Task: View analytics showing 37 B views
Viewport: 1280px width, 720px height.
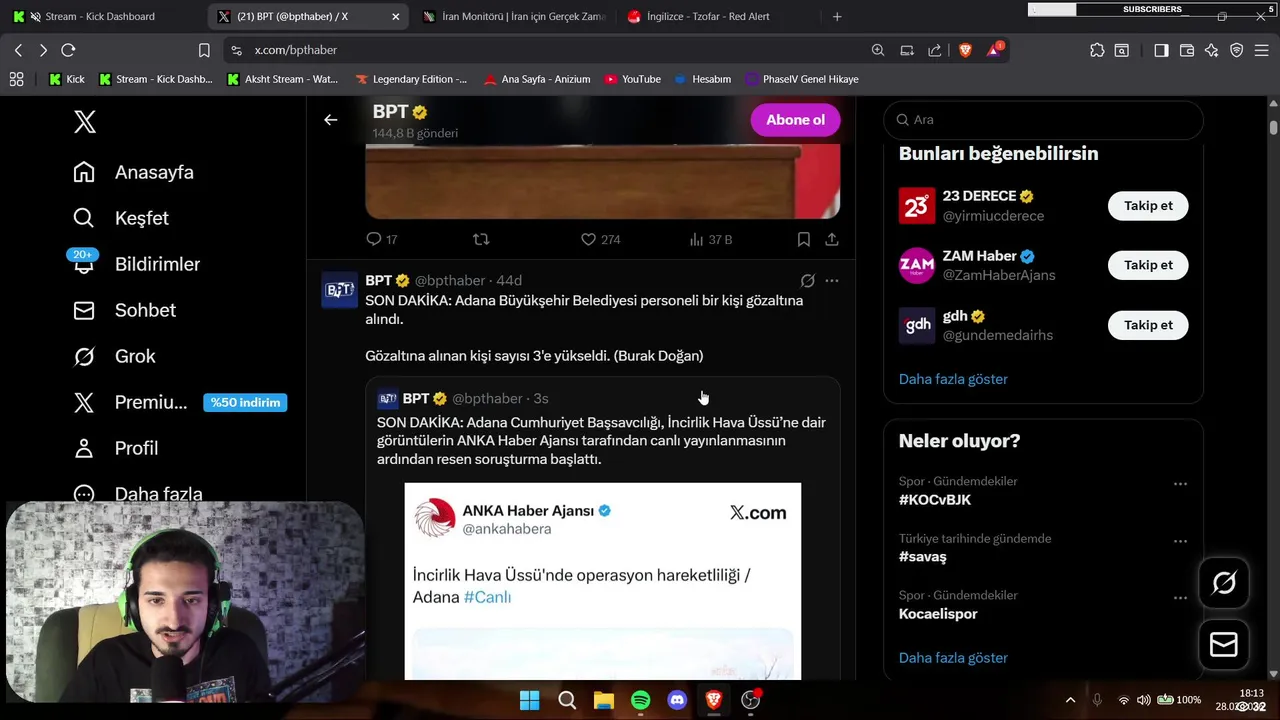Action: (710, 239)
